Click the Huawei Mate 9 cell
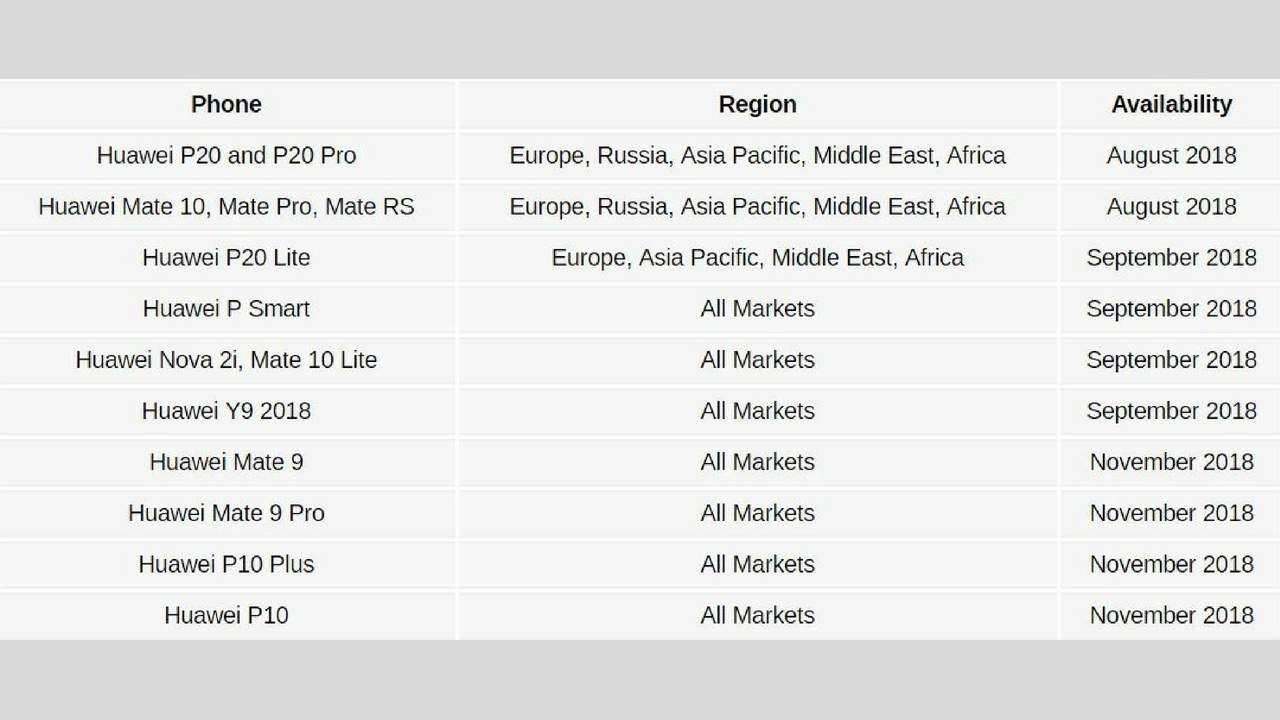Screen dimensions: 1280x720 (x=227, y=461)
